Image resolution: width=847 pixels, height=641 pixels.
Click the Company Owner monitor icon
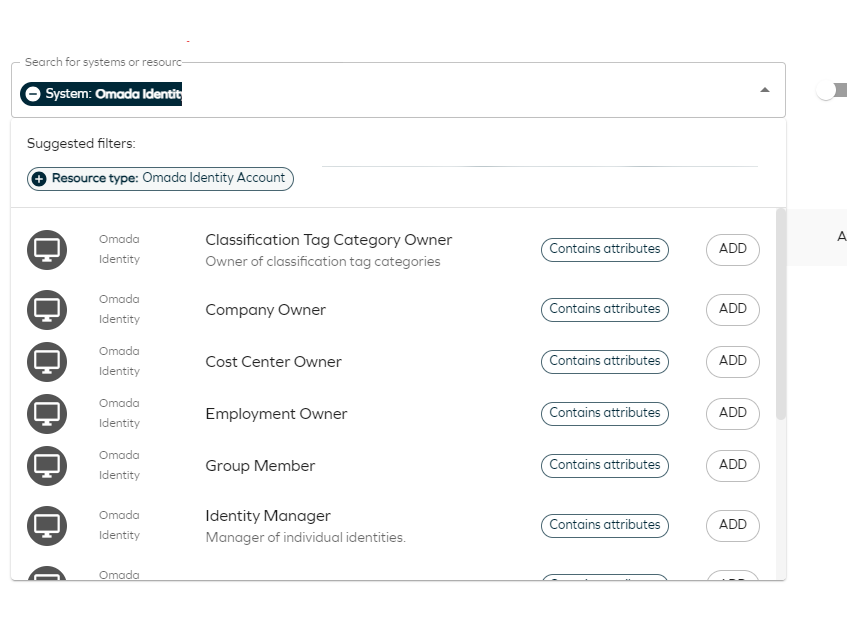click(x=47, y=309)
